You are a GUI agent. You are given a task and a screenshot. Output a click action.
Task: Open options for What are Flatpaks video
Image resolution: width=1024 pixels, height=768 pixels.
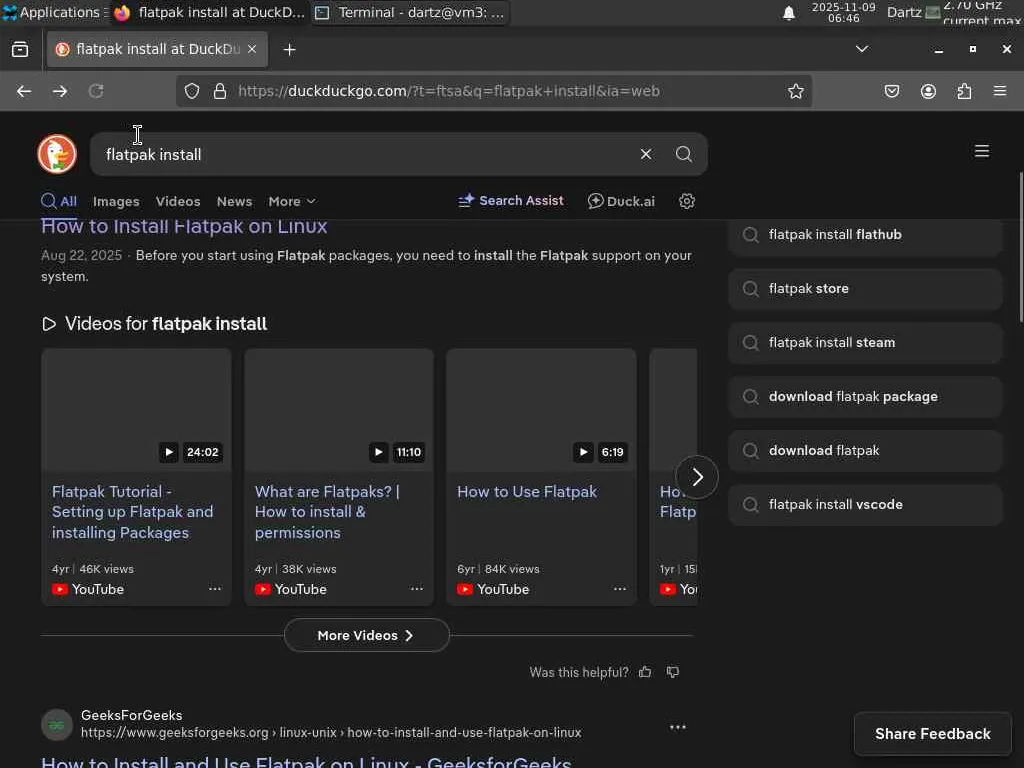click(417, 589)
